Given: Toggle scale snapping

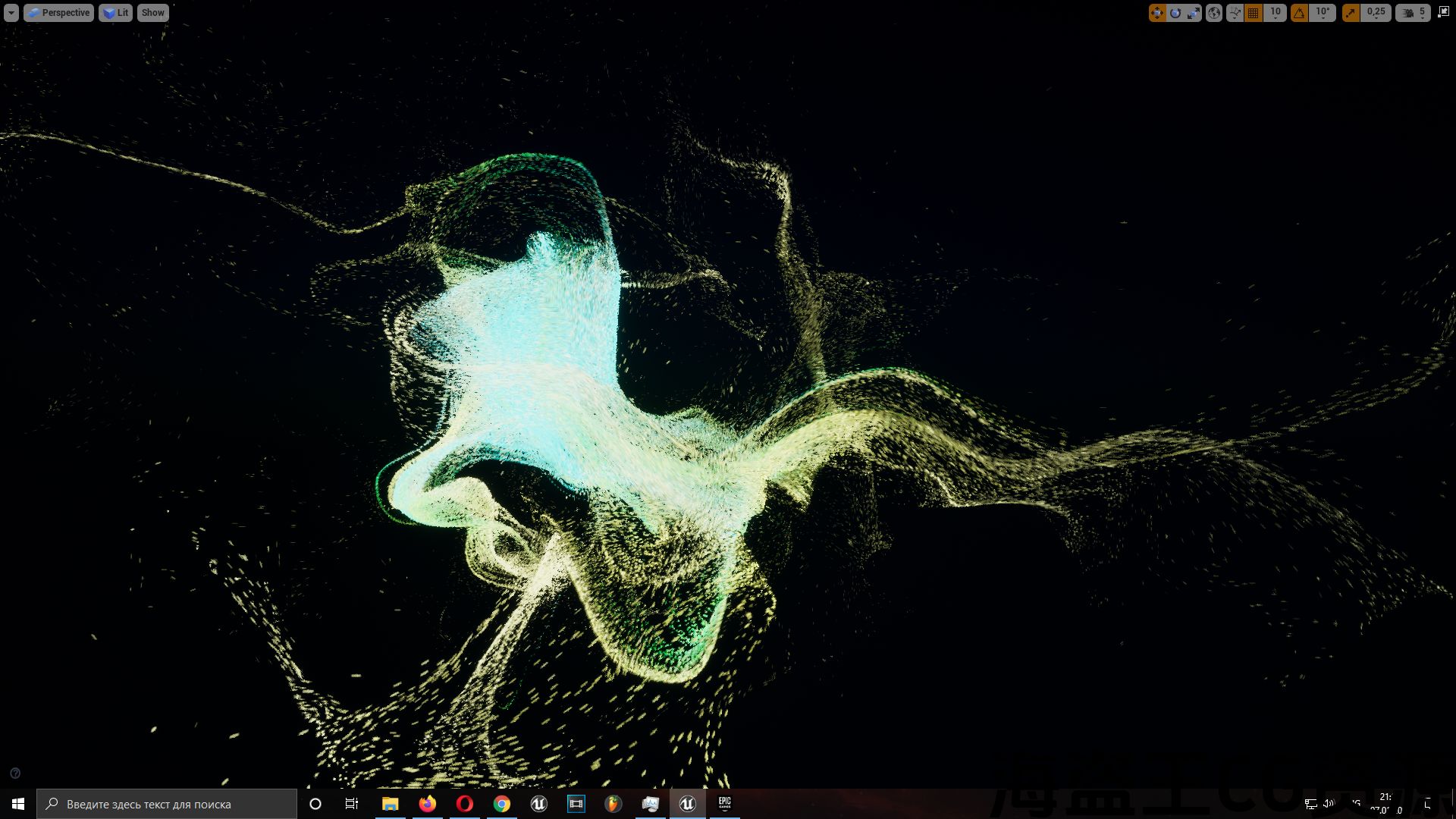Looking at the screenshot, I should [1351, 13].
